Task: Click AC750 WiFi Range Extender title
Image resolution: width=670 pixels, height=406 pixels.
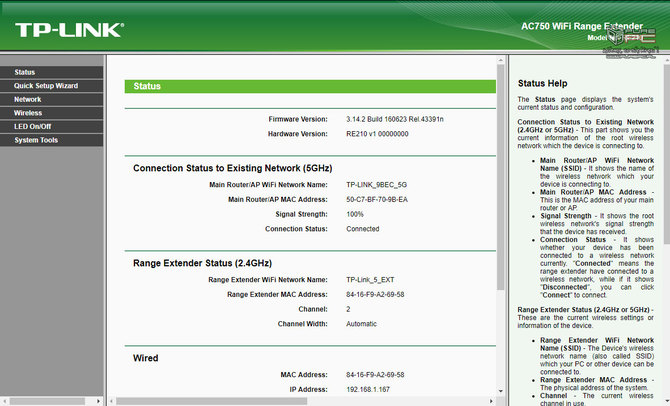Action: [582, 26]
